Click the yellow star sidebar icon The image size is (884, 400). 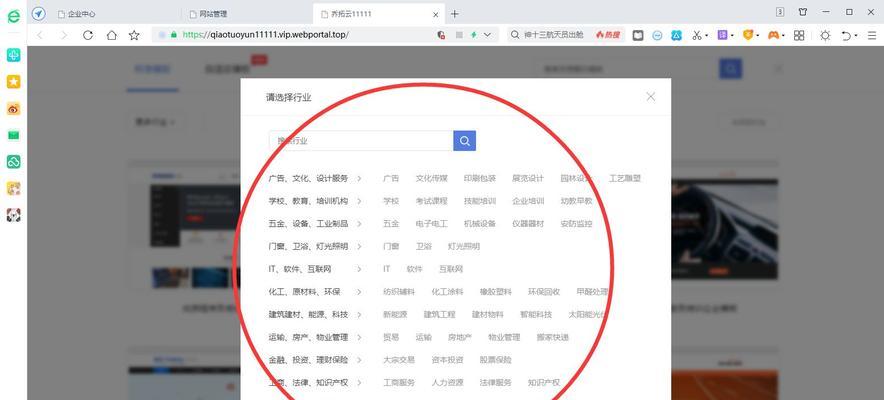pos(14,82)
